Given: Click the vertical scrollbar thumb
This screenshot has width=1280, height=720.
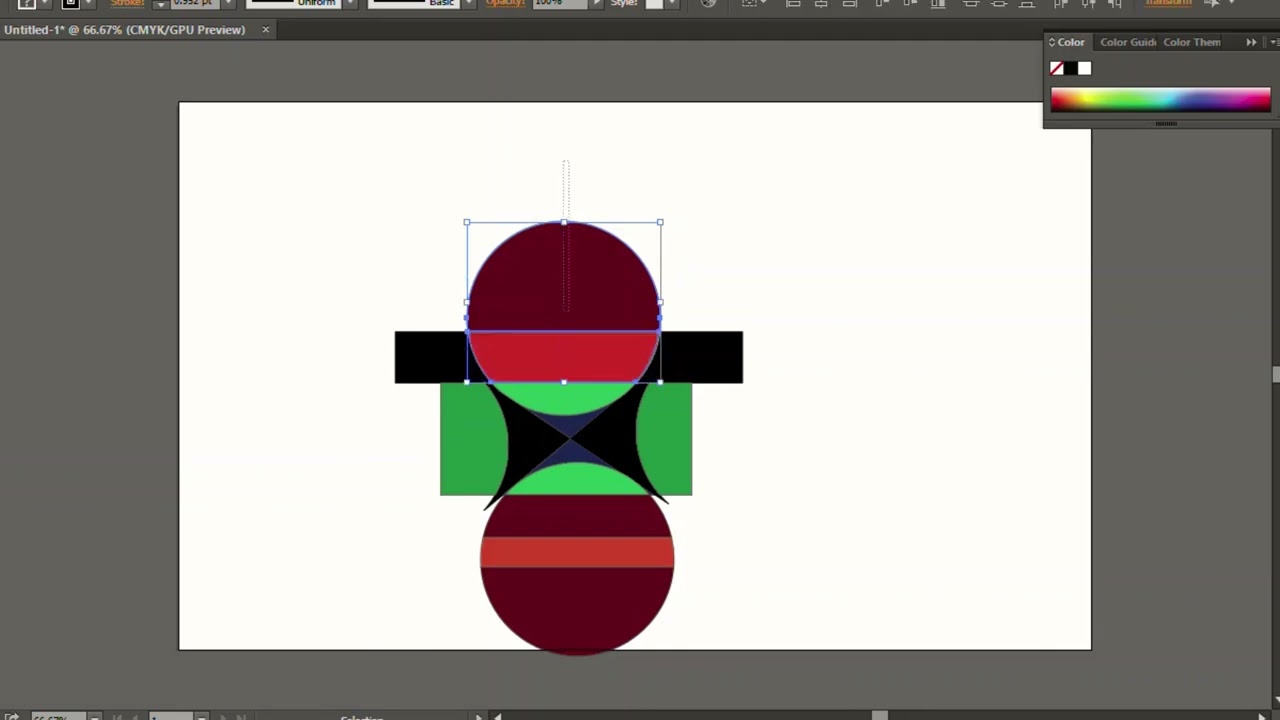Looking at the screenshot, I should pyautogui.click(x=1275, y=374).
